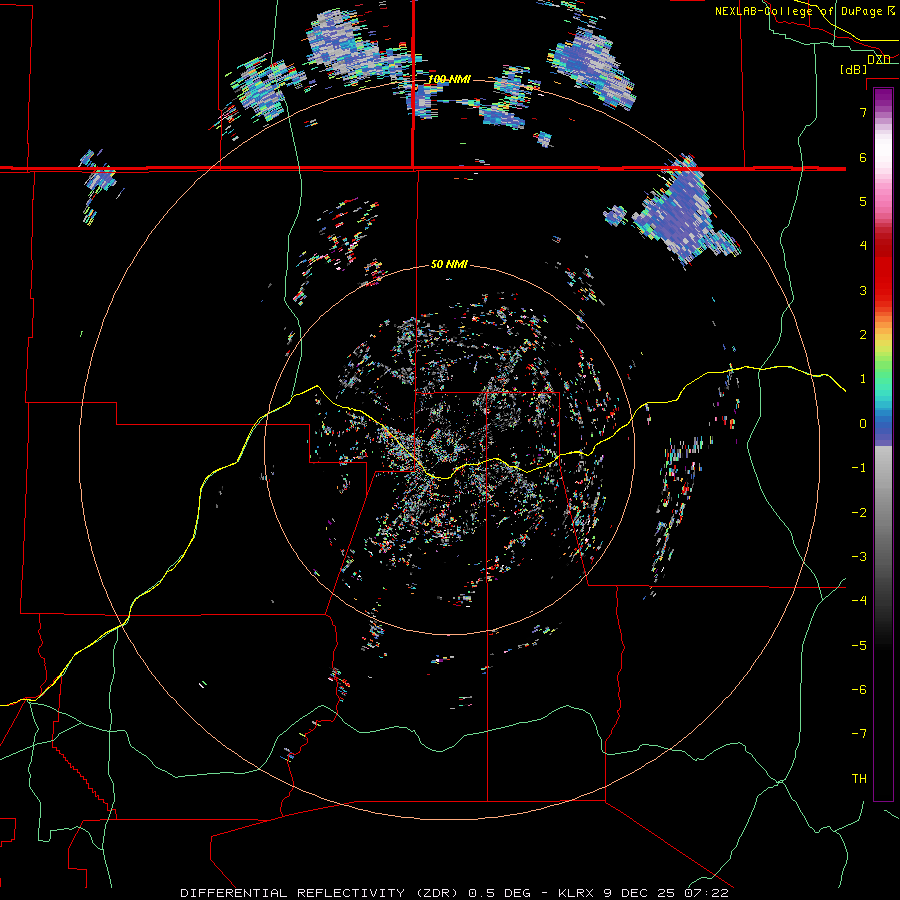Select the "4" tick on the color scale
Image resolution: width=900 pixels, height=900 pixels.
(863, 246)
